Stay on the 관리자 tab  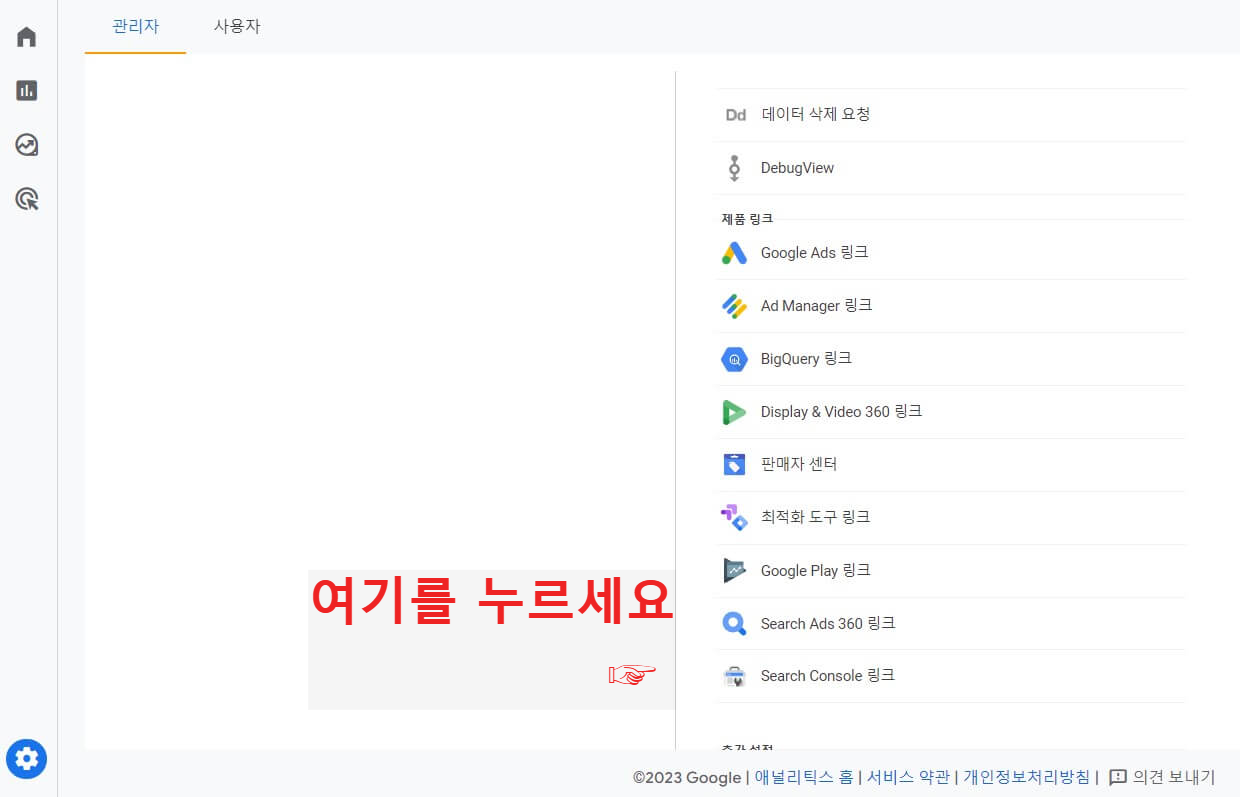(134, 27)
